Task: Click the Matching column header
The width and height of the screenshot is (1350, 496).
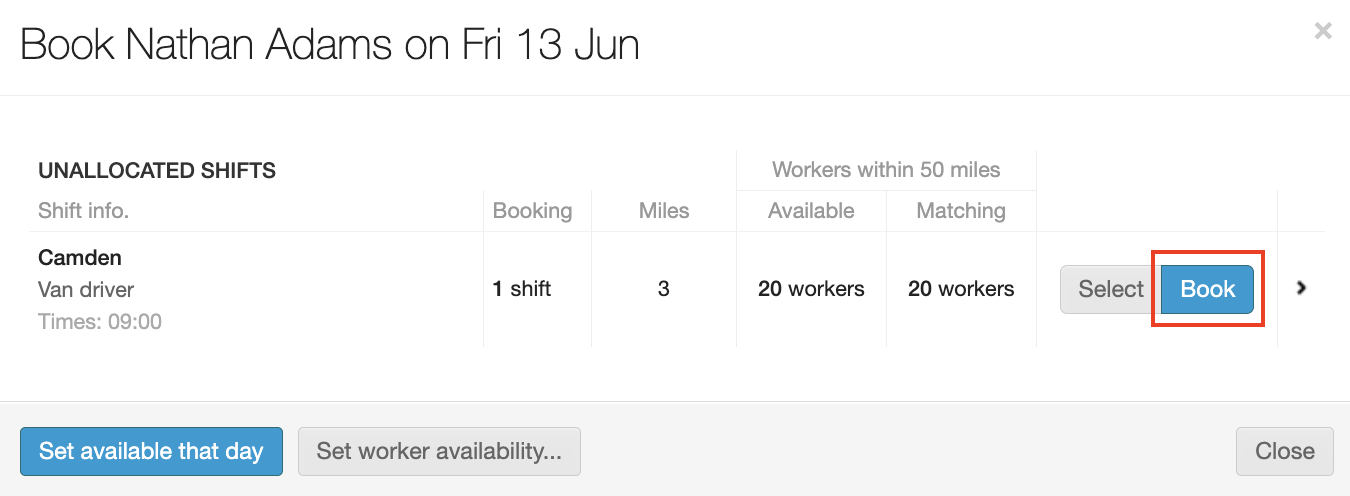Action: (x=961, y=211)
